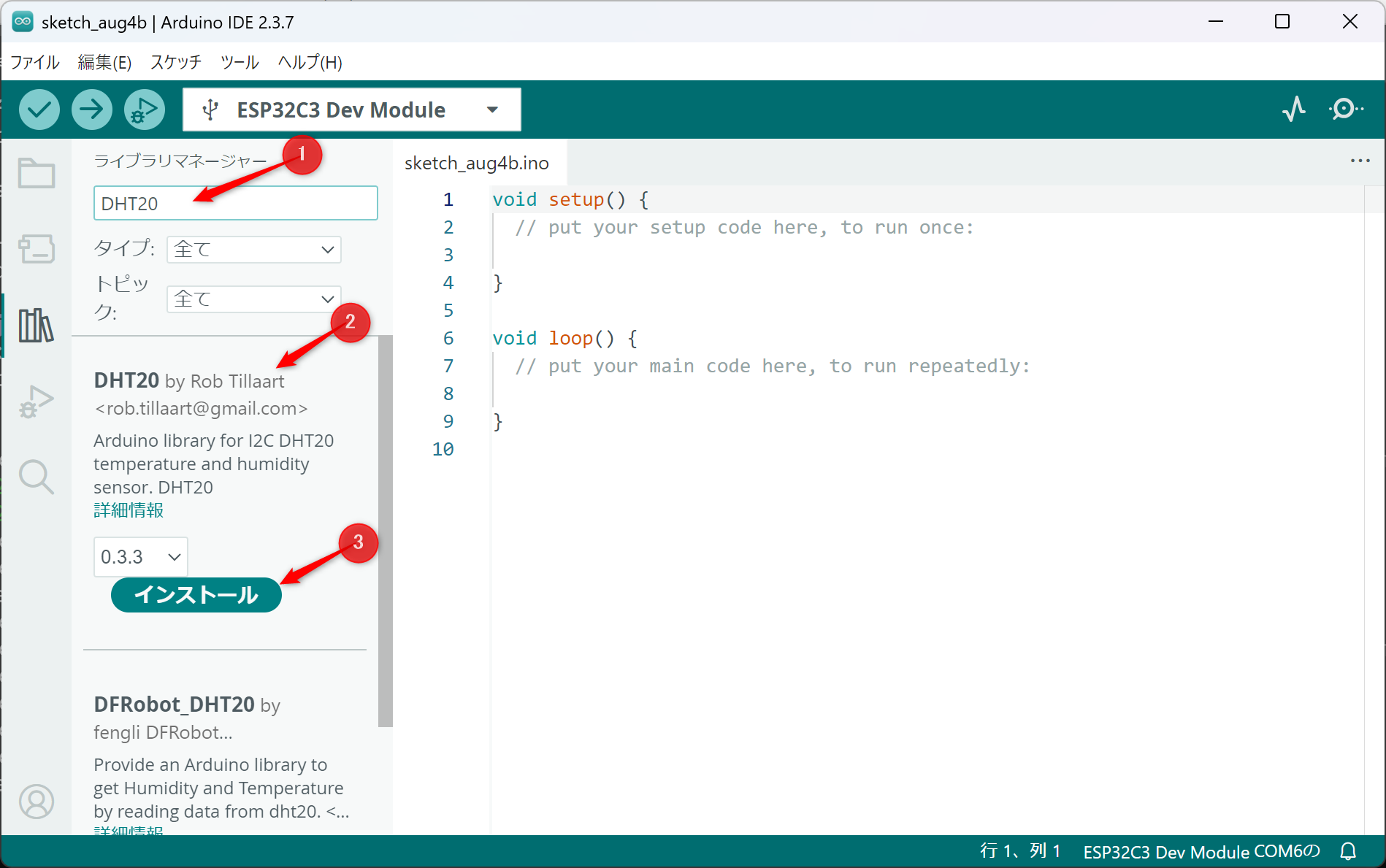Open 詳細情報 link for DHT20 library

click(129, 510)
